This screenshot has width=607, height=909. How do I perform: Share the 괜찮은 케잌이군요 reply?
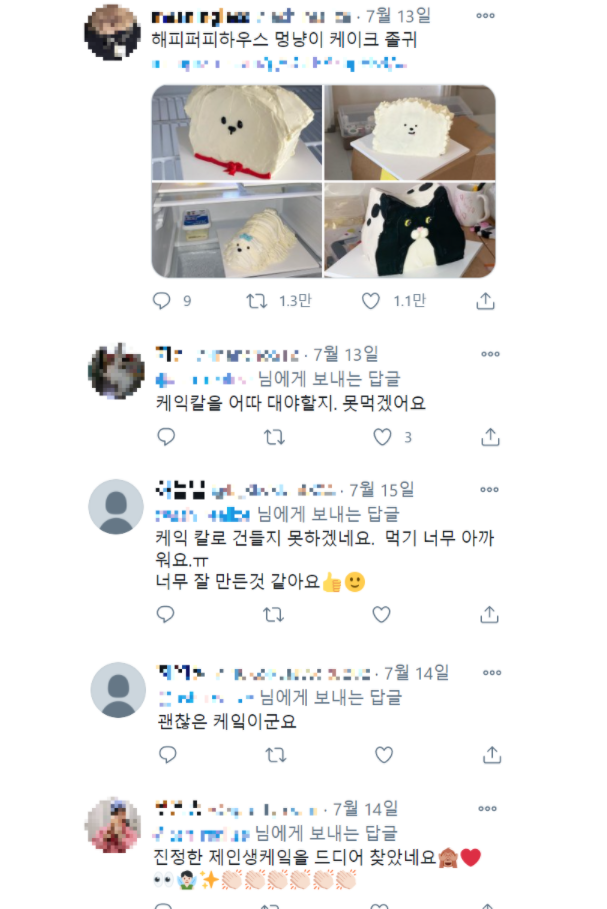coord(492,755)
